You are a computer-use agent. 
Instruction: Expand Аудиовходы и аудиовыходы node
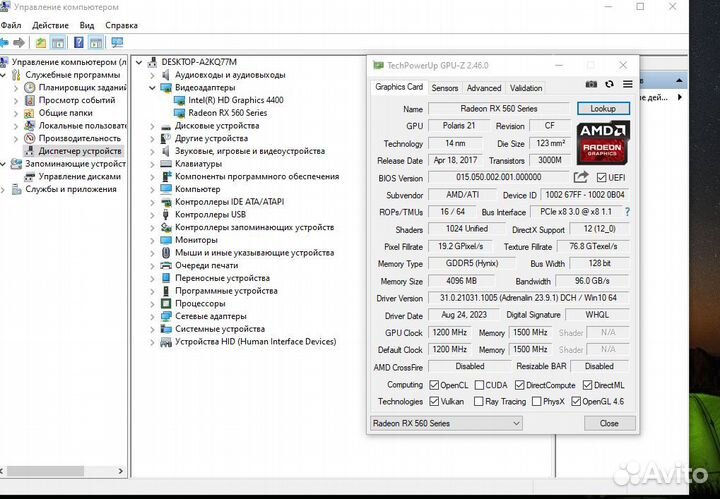point(152,75)
